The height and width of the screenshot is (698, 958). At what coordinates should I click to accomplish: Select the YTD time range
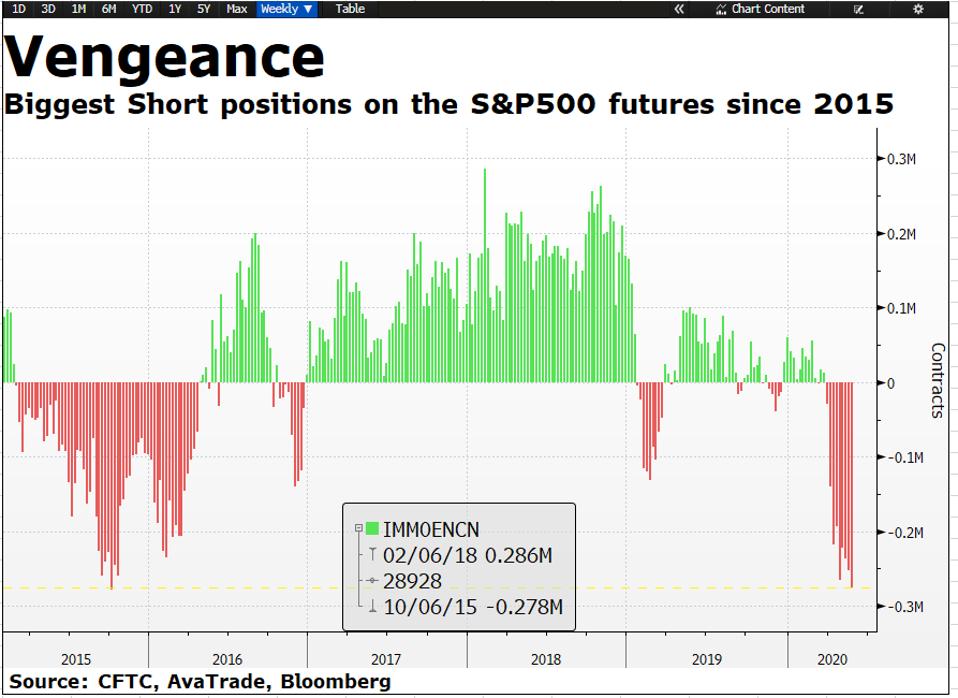pyautogui.click(x=142, y=9)
